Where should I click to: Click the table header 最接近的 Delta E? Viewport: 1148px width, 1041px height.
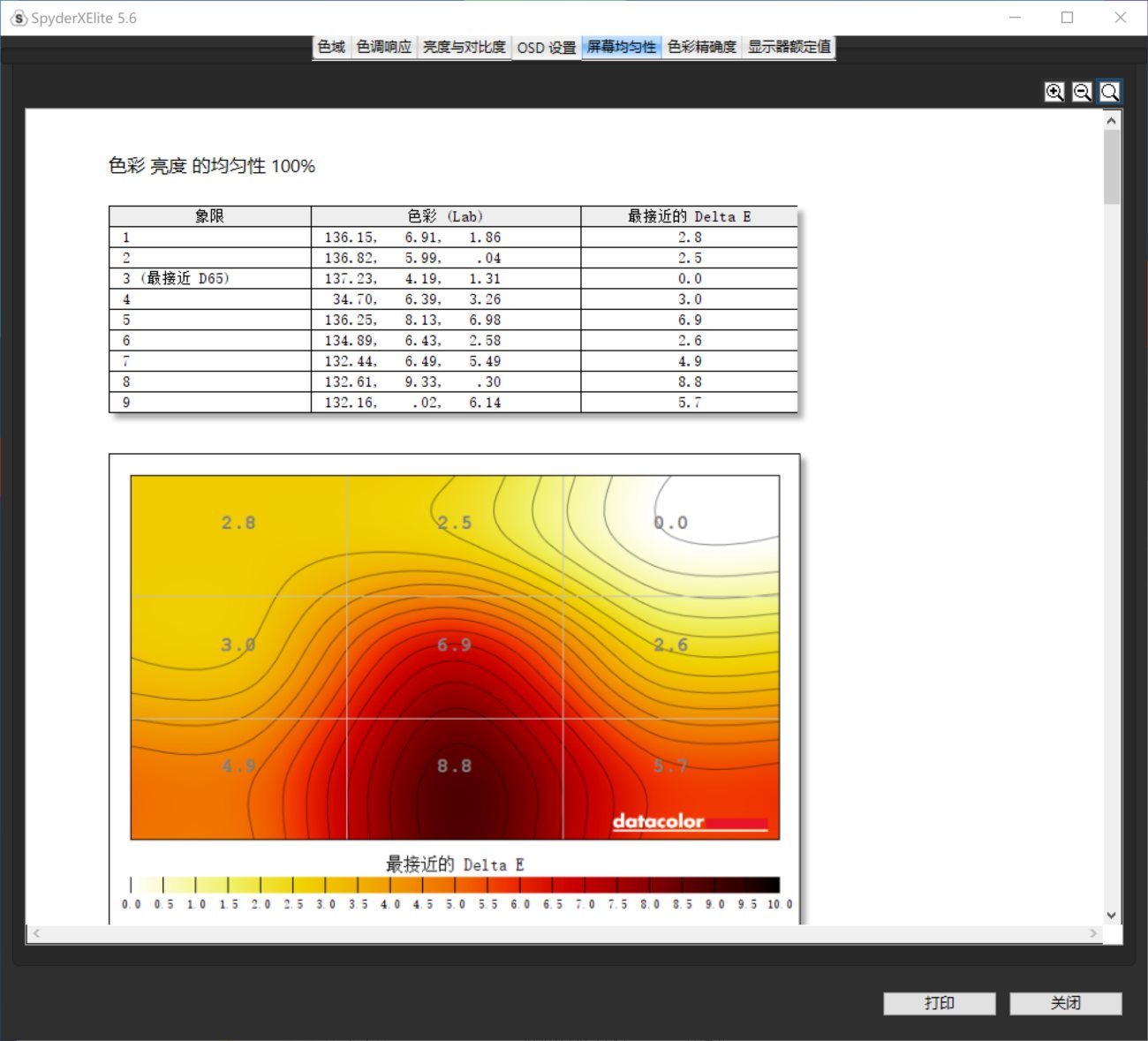click(x=689, y=216)
